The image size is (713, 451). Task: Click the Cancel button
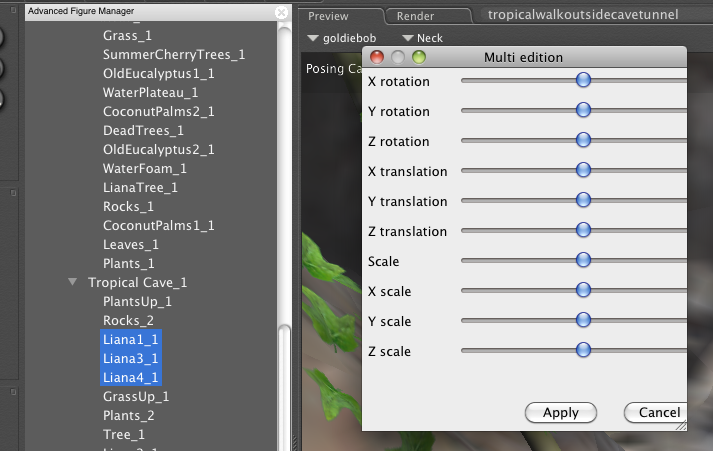click(x=654, y=412)
